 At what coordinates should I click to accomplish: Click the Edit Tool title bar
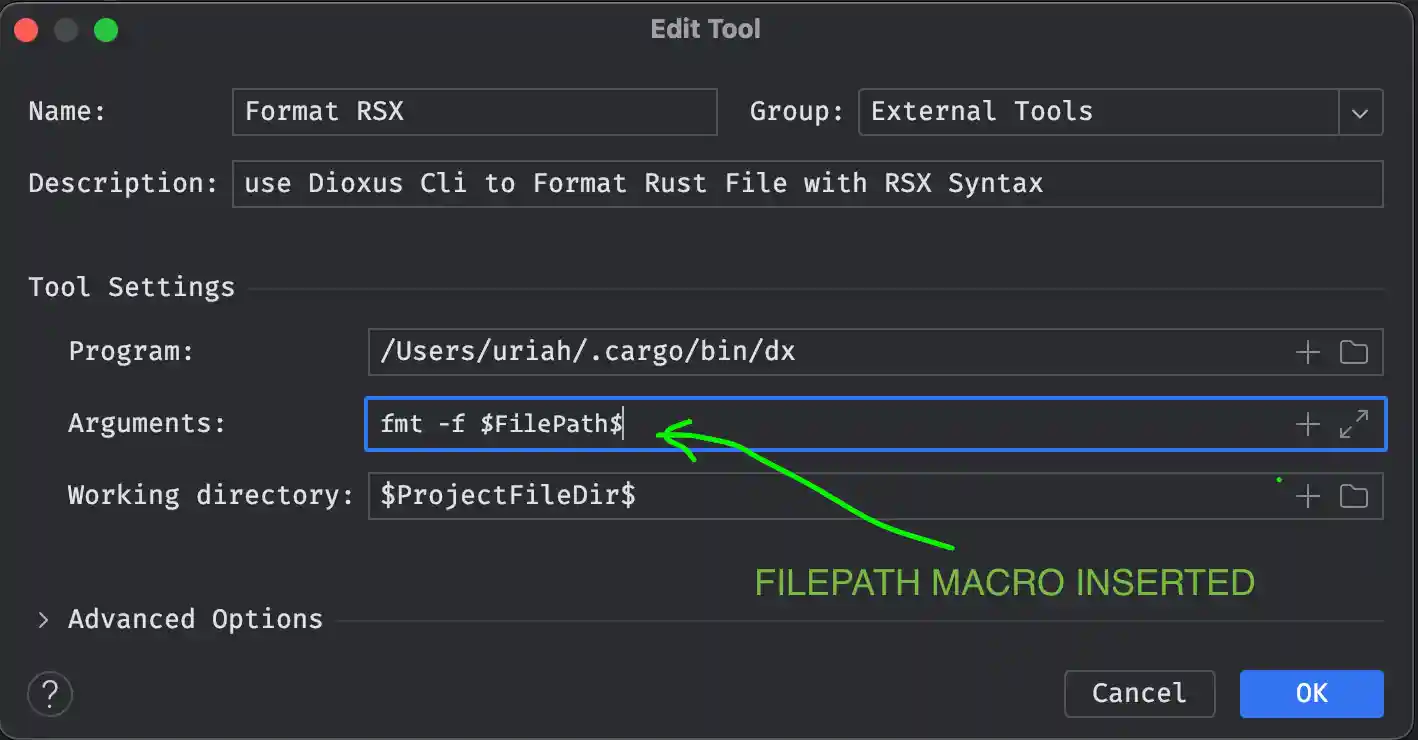(x=705, y=29)
